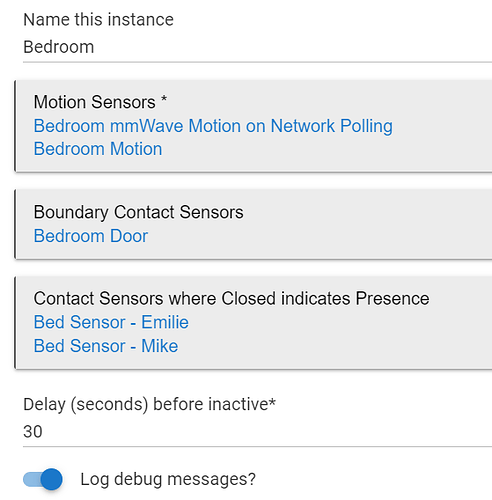Choose the Bedroom Door contact sensor
This screenshot has height=500, width=492.
(91, 236)
